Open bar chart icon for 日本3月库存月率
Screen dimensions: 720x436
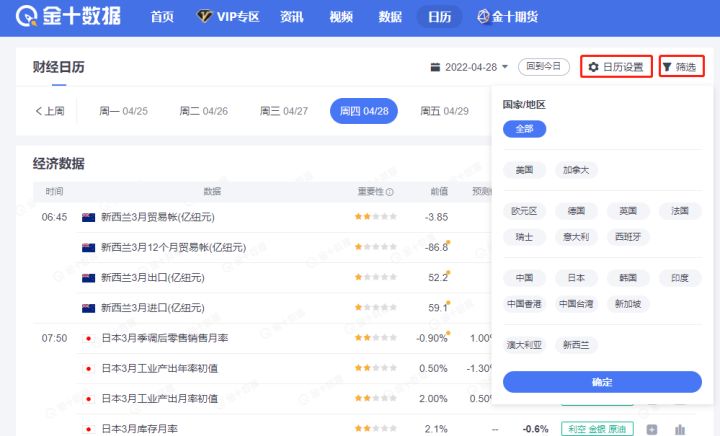tap(680, 430)
